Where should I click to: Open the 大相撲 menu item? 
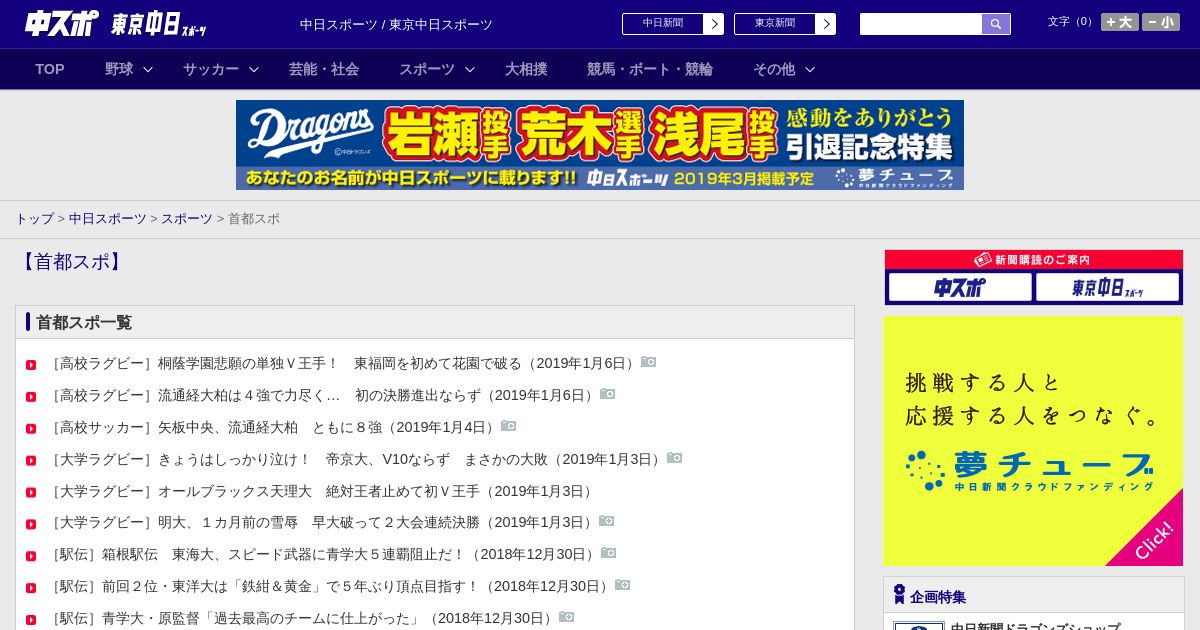pyautogui.click(x=526, y=69)
